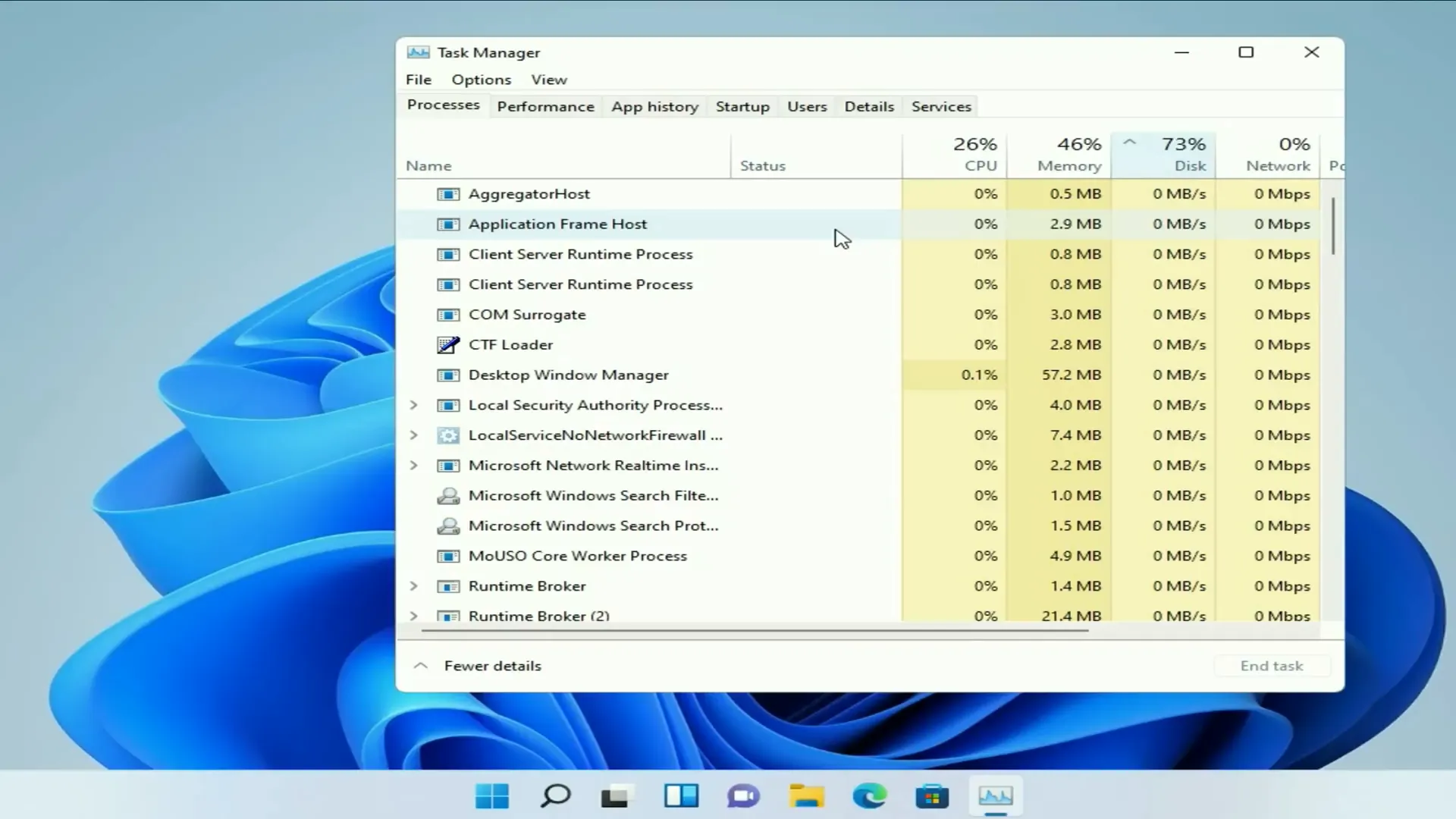This screenshot has height=819, width=1456.
Task: Click the vertical scrollbar thumb
Action: [1332, 226]
